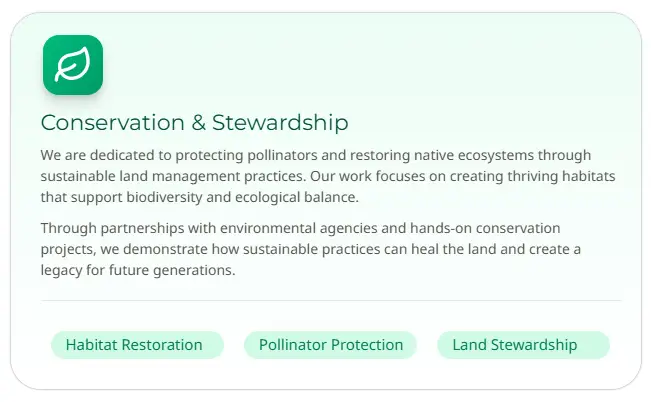This screenshot has width=651, height=402.
Task: Click the horizontal divider above the tags
Action: coord(330,300)
